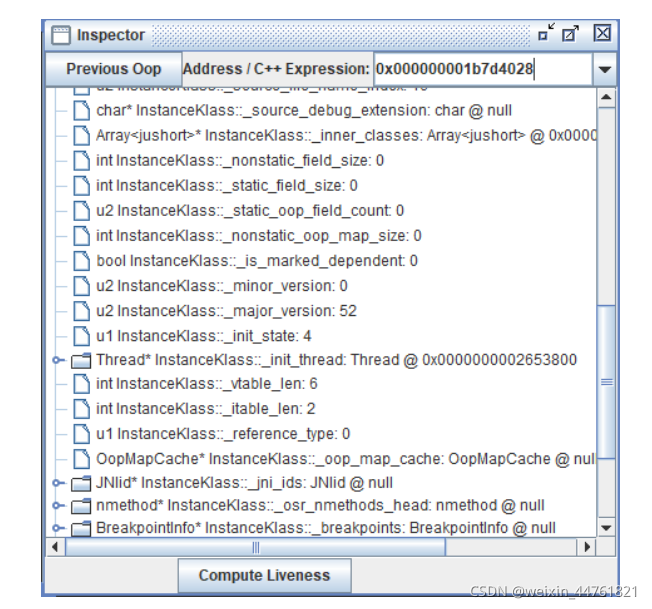Viewport: 652px width, 609px height.
Task: Click file icon of _nonstatic_oop_map_size row
Action: point(81,236)
